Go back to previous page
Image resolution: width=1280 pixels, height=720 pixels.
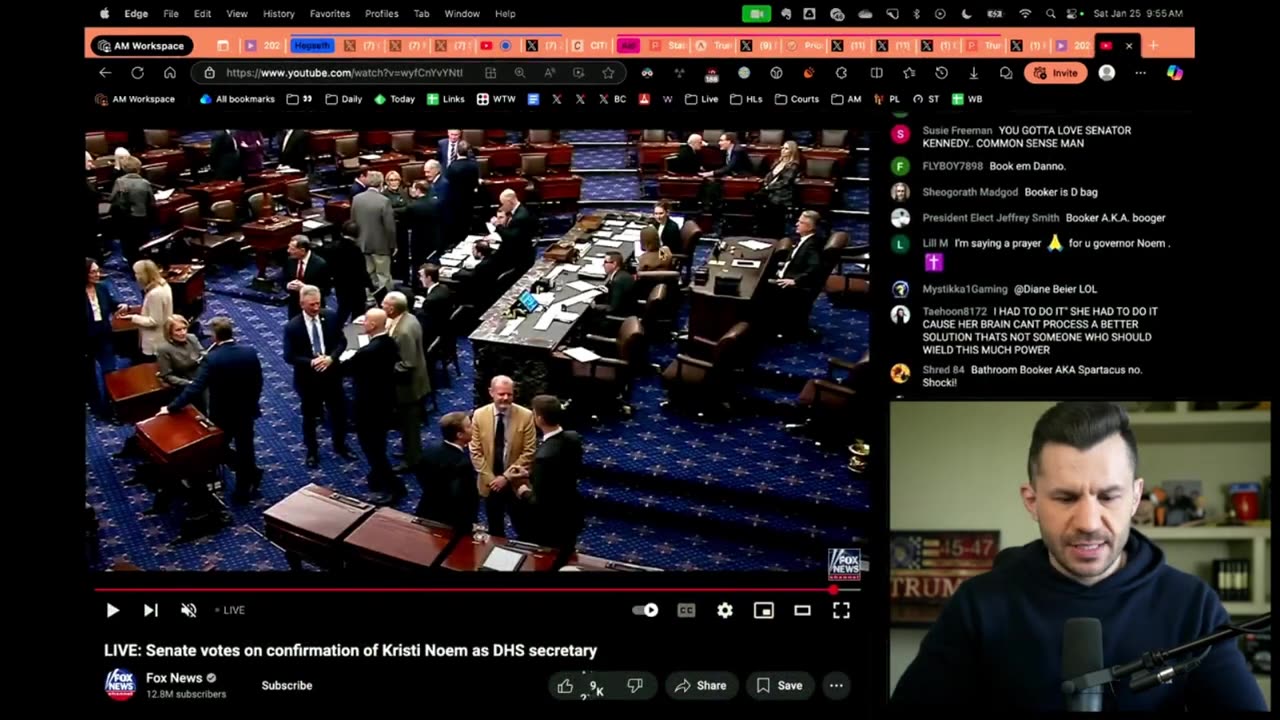tap(105, 73)
